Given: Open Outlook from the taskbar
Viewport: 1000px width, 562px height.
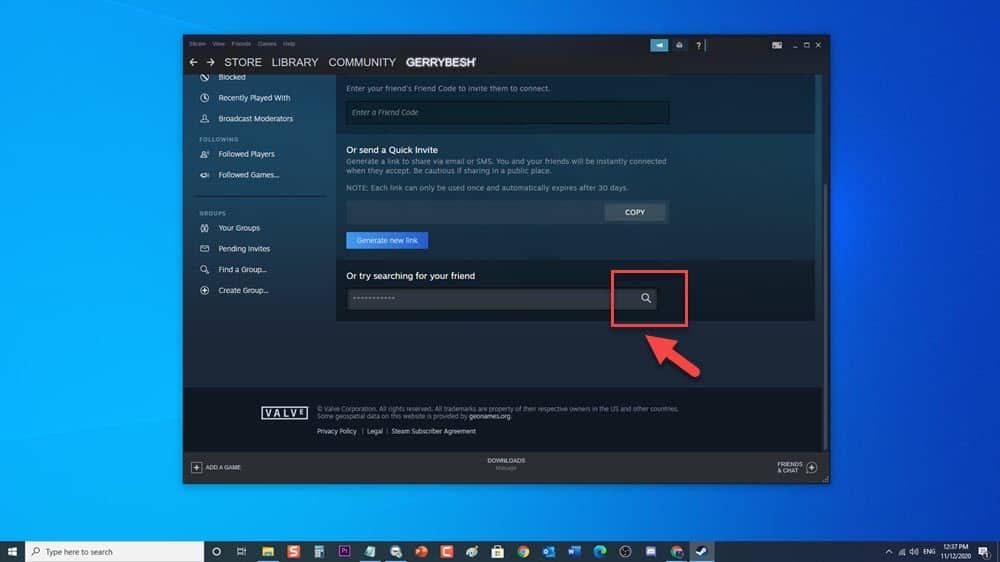Looking at the screenshot, I should (x=548, y=552).
